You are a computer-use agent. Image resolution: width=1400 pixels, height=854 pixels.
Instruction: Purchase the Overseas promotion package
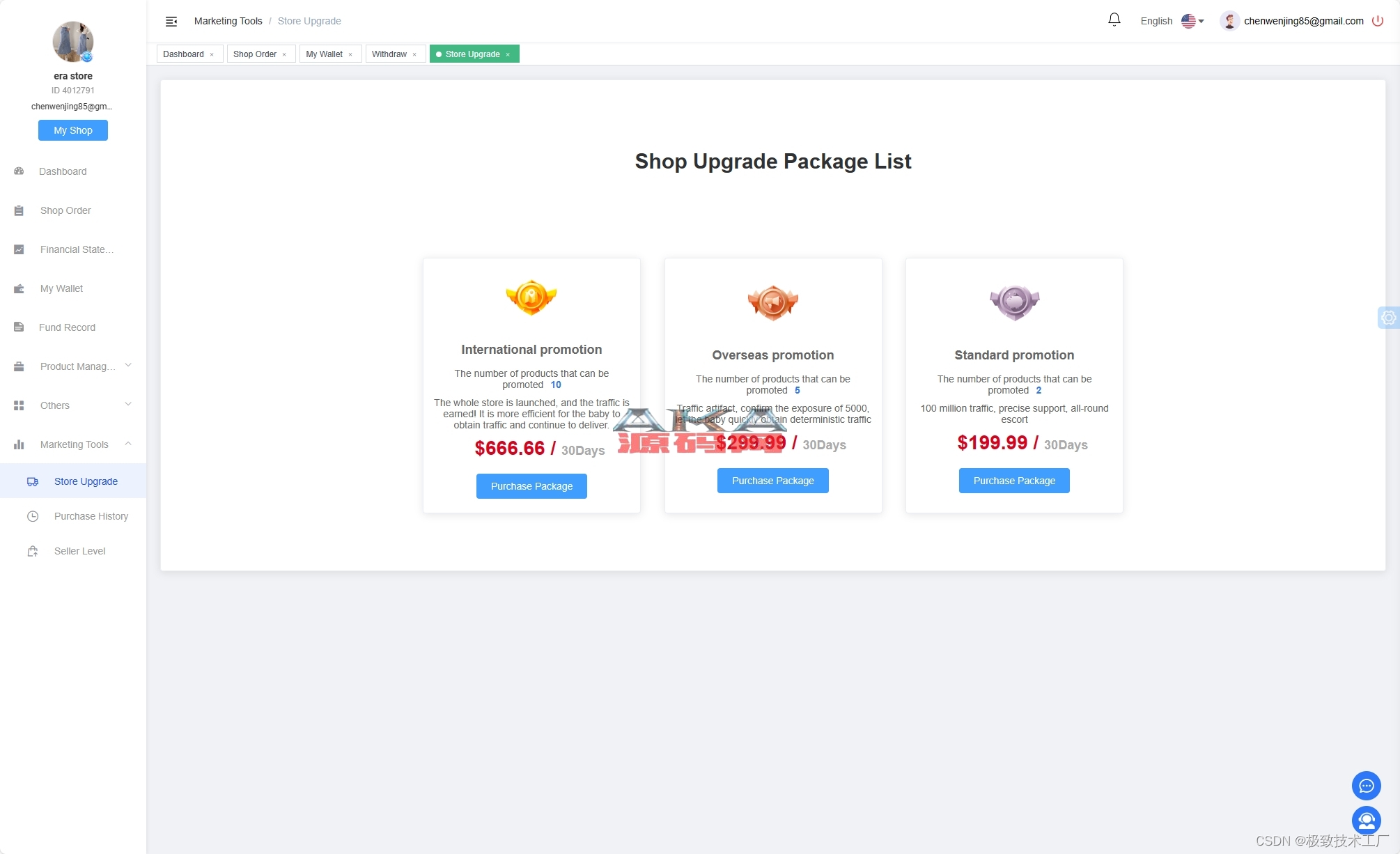pos(772,481)
